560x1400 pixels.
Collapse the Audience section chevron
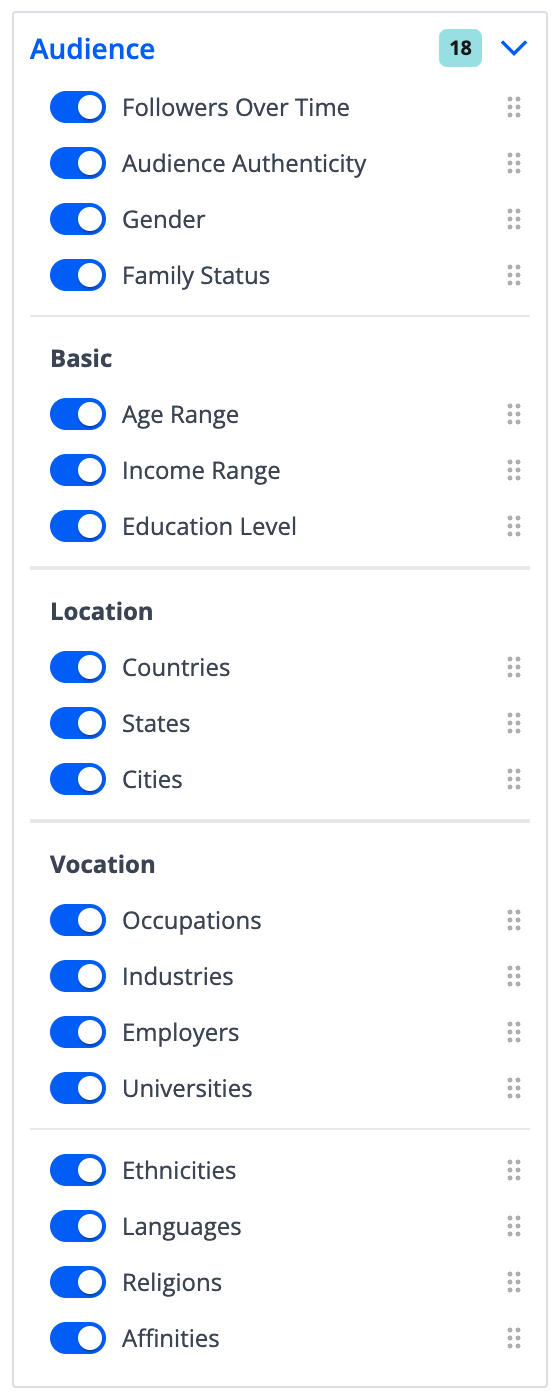coord(514,48)
